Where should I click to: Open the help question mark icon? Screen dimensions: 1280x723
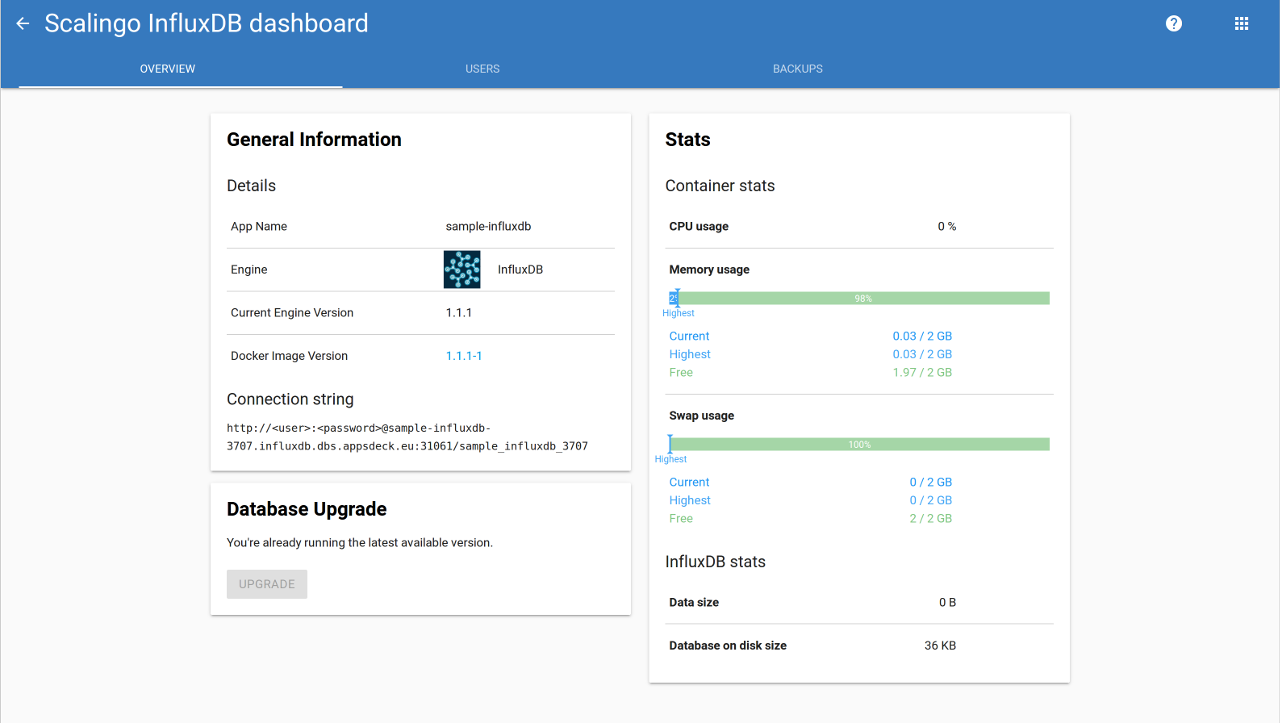(1174, 23)
